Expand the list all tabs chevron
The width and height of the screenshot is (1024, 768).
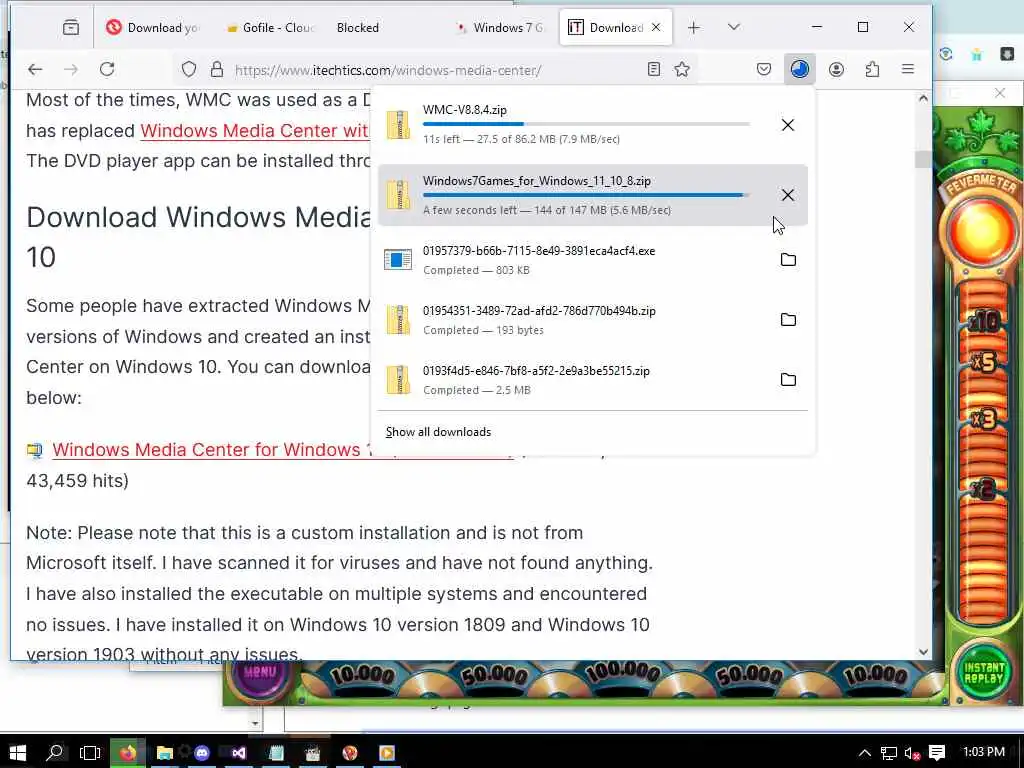pos(733,27)
